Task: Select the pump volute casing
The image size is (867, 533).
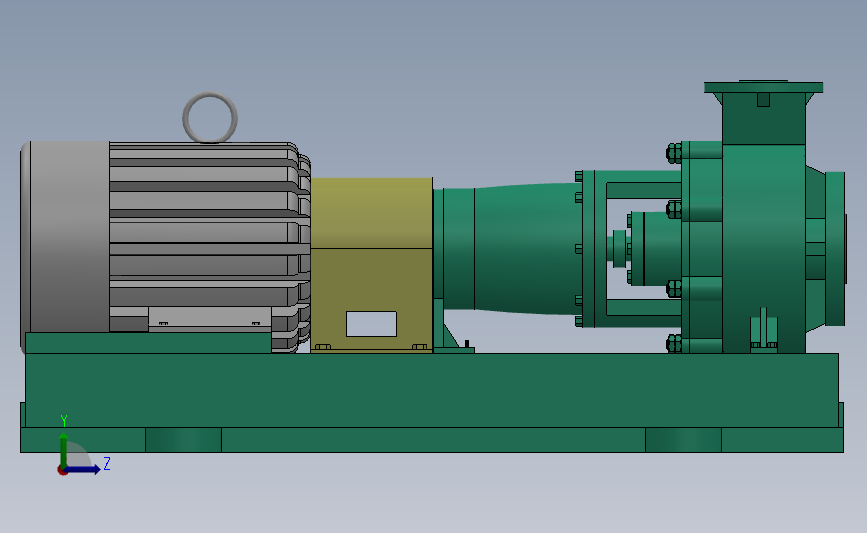Action: [x=764, y=249]
